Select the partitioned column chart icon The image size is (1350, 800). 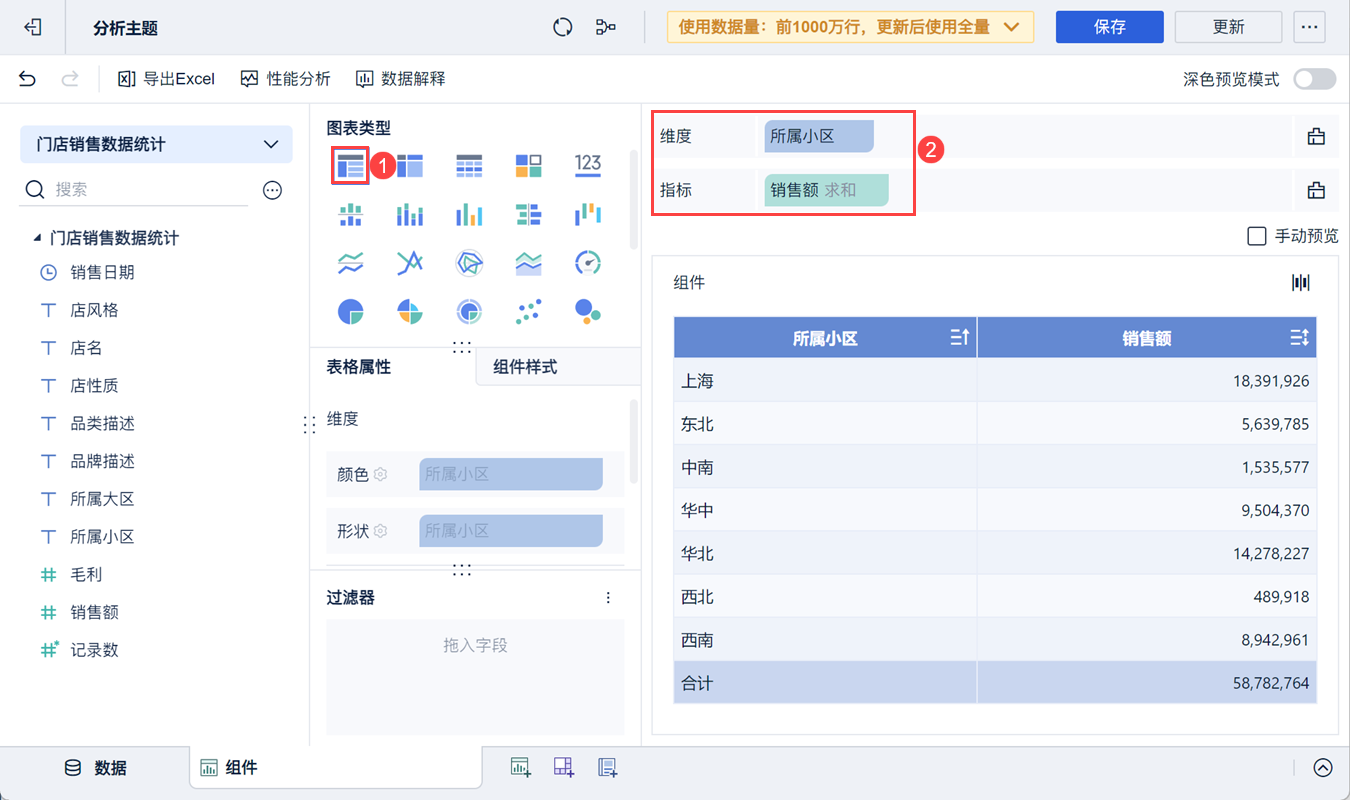pyautogui.click(x=350, y=214)
